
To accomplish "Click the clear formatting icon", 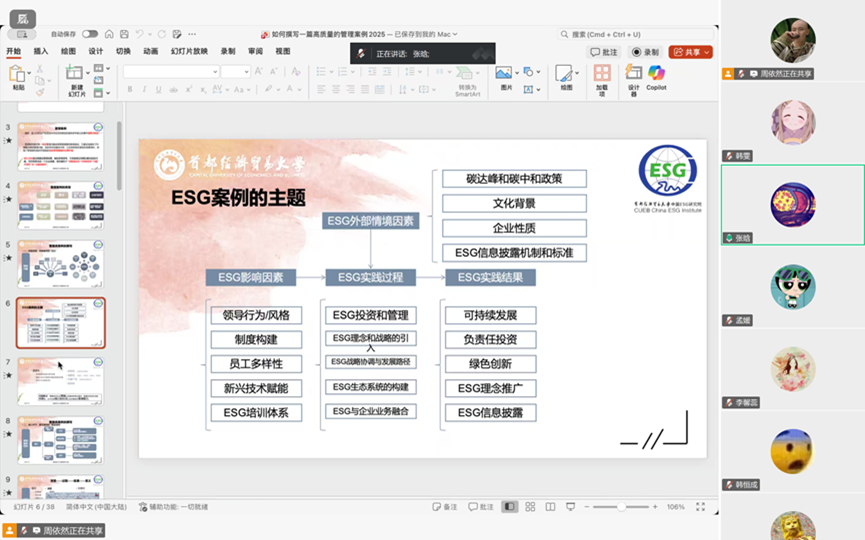I will (x=296, y=72).
